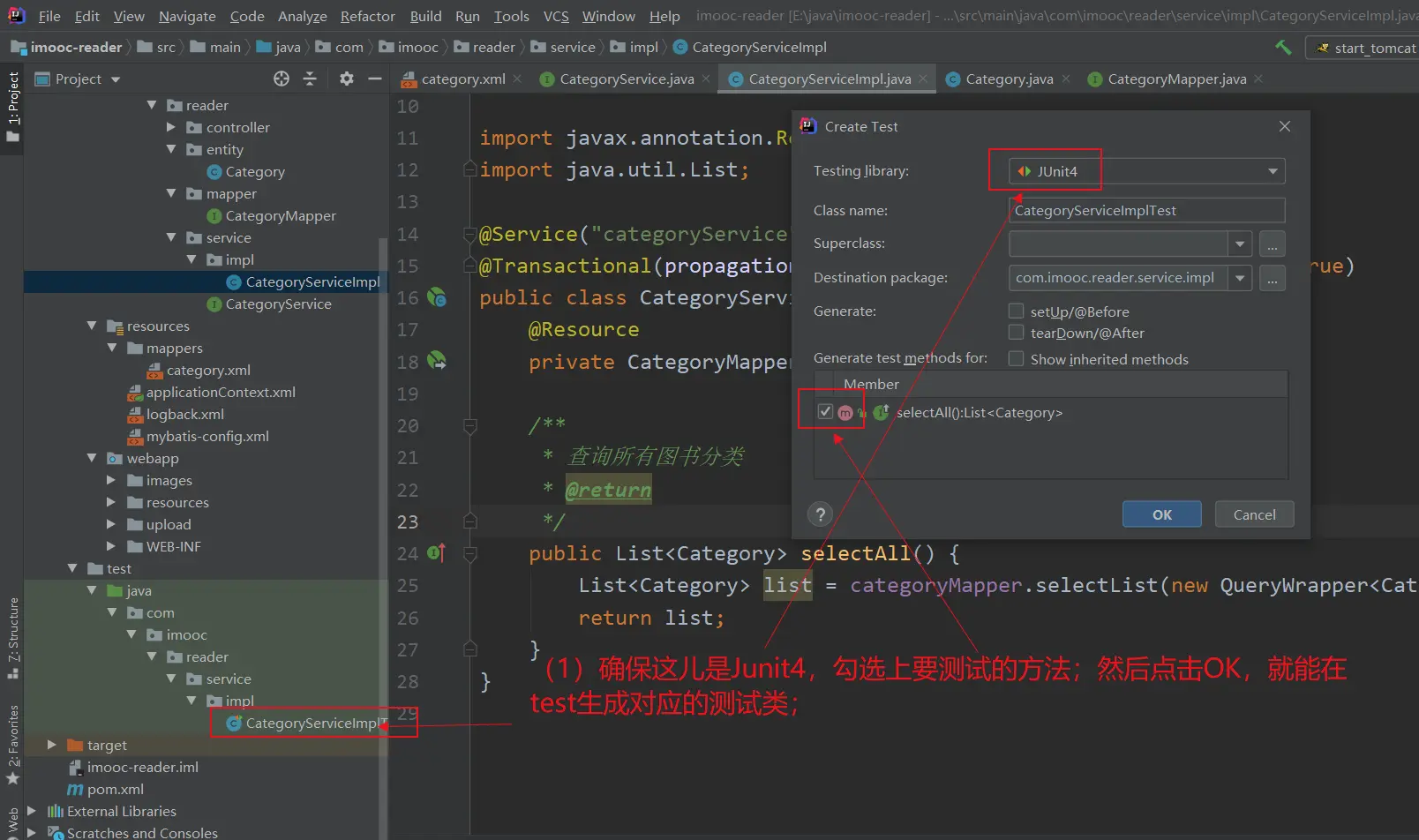Hide the Project panel with minus icon
This screenshot has width=1419, height=840.
pyautogui.click(x=375, y=79)
